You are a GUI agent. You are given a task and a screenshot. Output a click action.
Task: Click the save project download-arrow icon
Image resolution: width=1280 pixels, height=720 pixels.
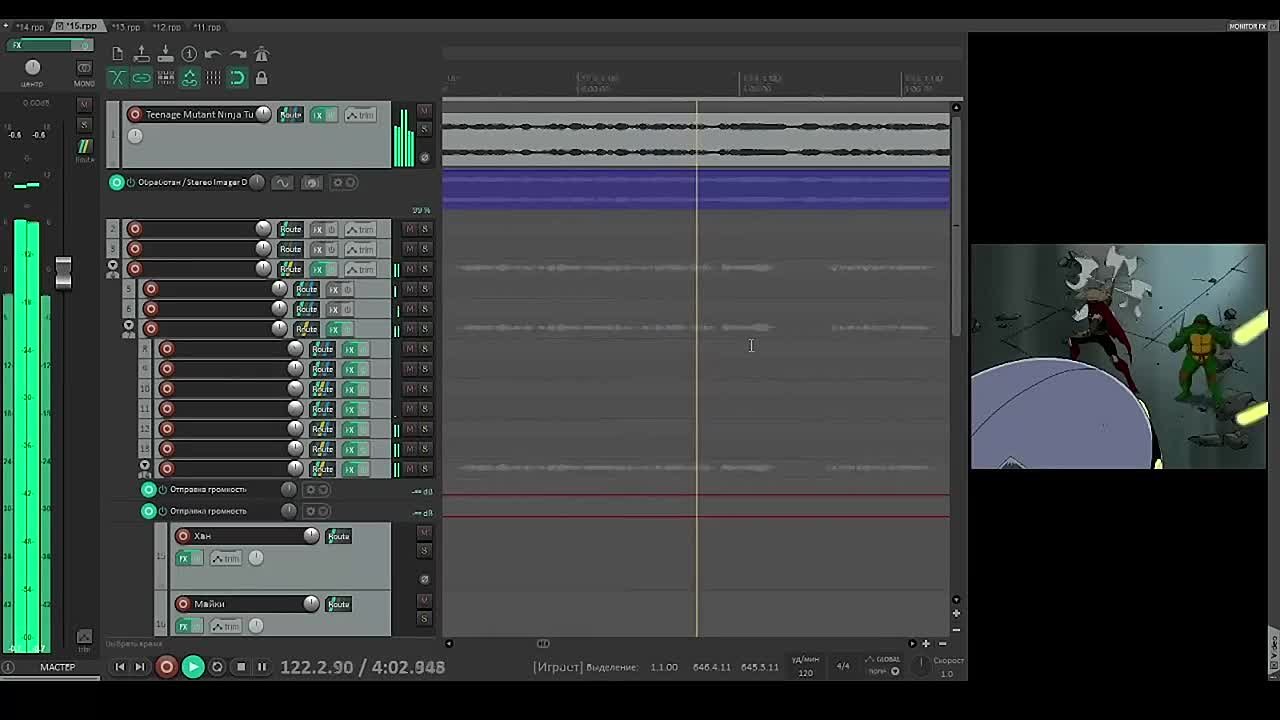[166, 54]
